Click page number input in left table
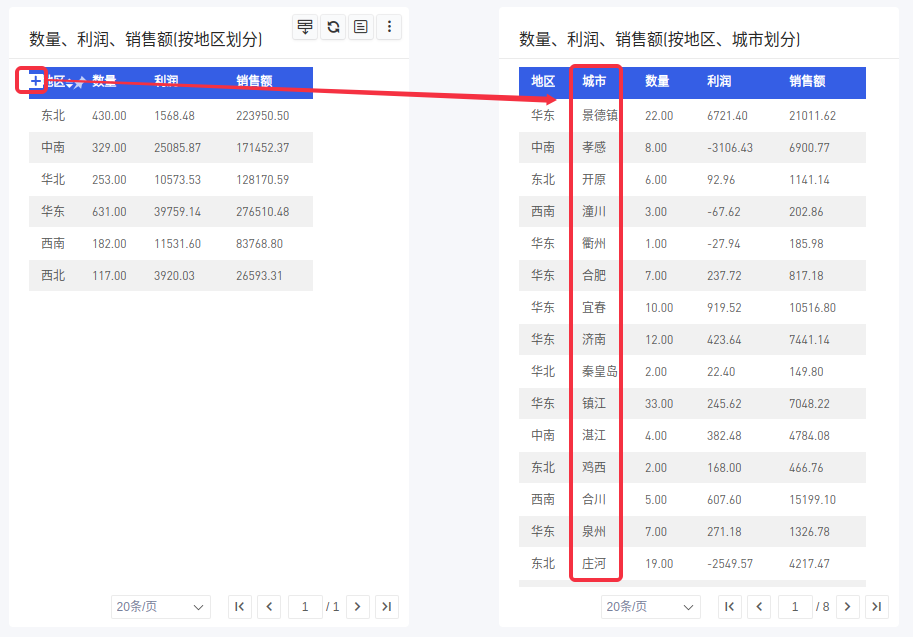This screenshot has height=637, width=913. (x=305, y=606)
